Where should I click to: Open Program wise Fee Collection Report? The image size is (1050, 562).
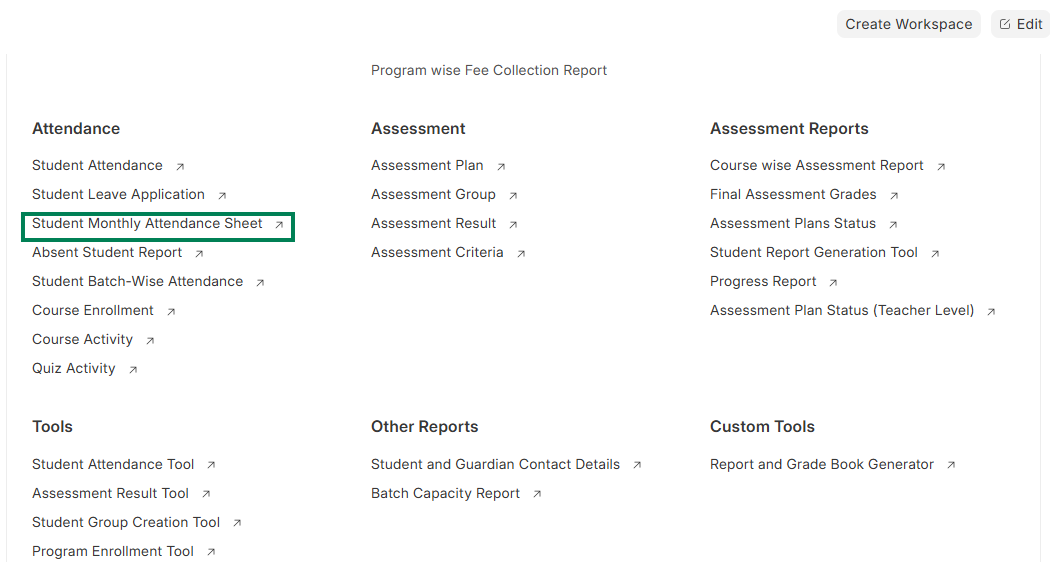[489, 71]
